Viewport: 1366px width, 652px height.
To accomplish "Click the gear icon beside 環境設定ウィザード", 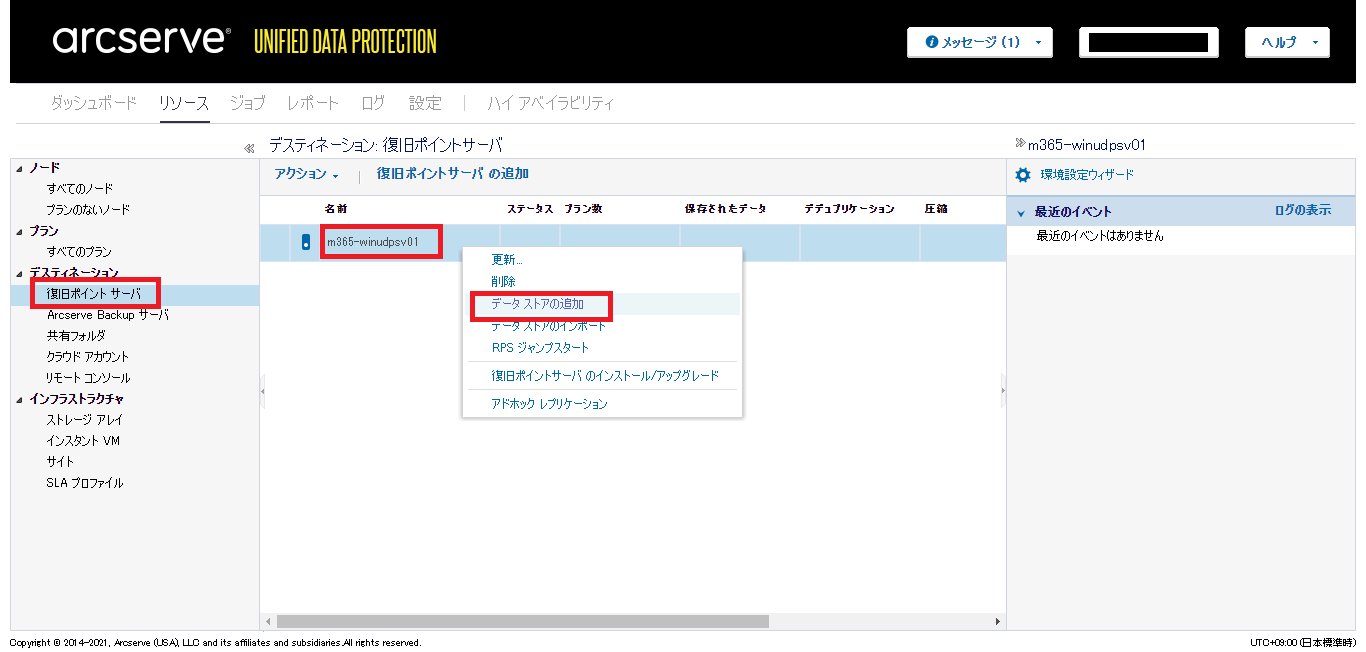I will (1022, 175).
